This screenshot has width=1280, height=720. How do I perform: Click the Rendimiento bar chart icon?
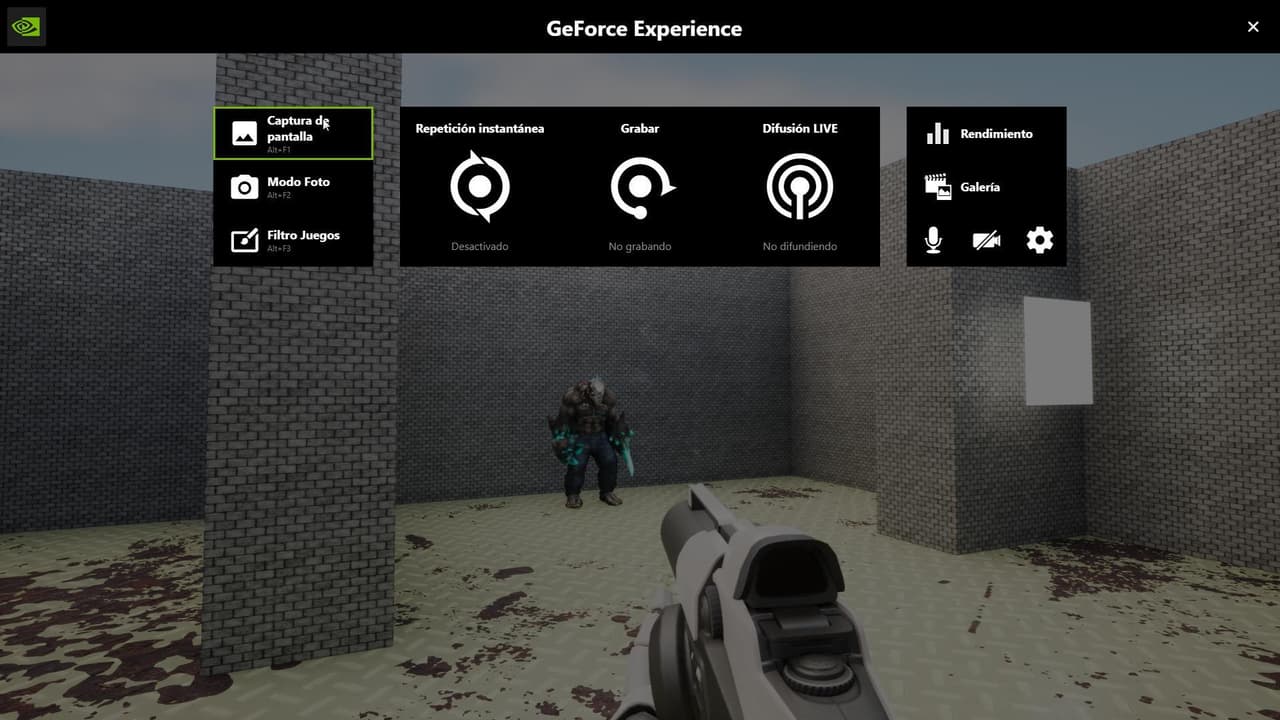pyautogui.click(x=937, y=134)
